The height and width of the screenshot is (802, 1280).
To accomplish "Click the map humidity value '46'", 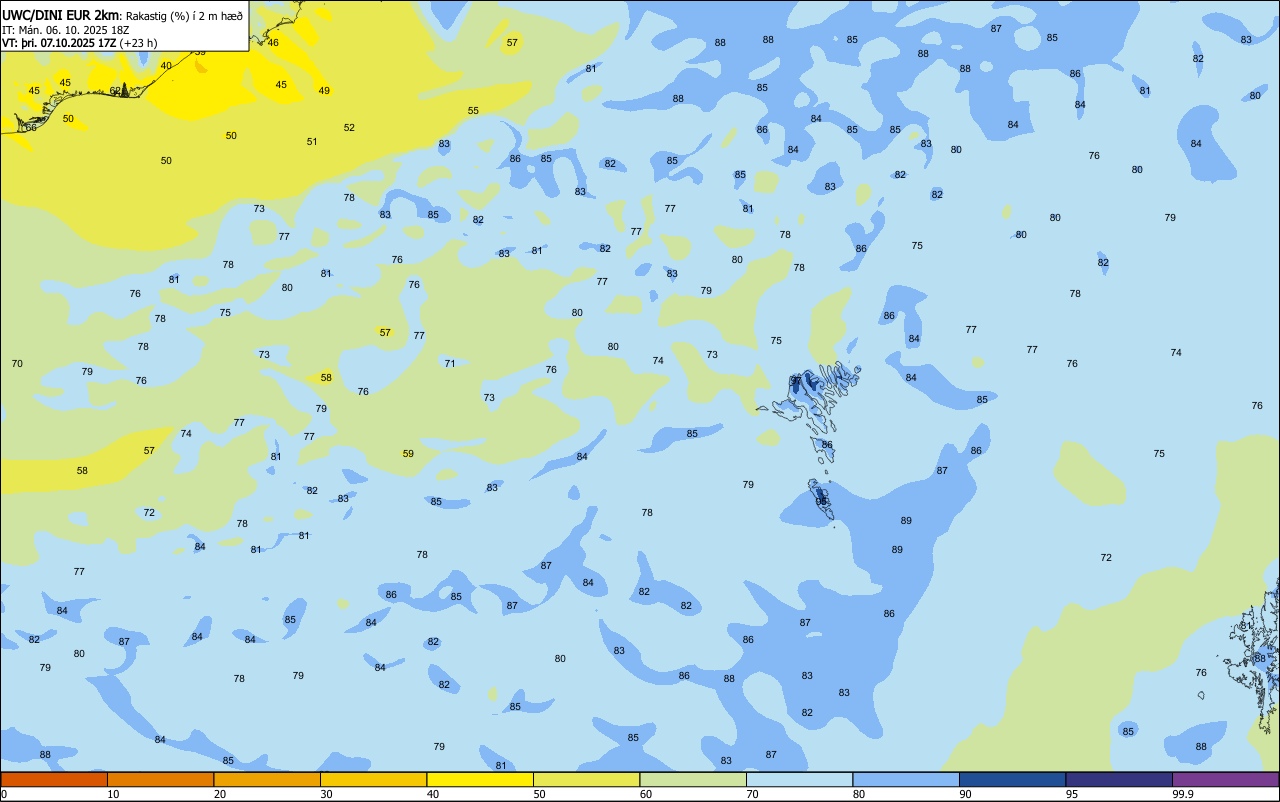I will coord(273,42).
